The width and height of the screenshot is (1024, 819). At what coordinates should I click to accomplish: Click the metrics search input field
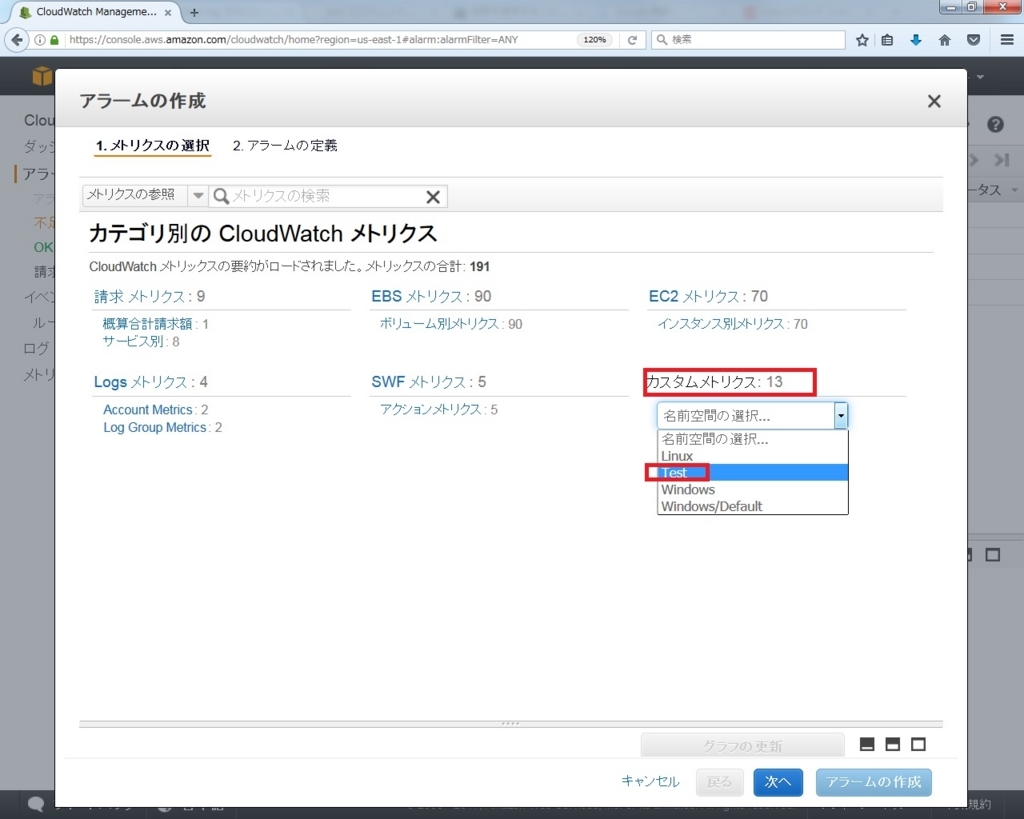327,196
